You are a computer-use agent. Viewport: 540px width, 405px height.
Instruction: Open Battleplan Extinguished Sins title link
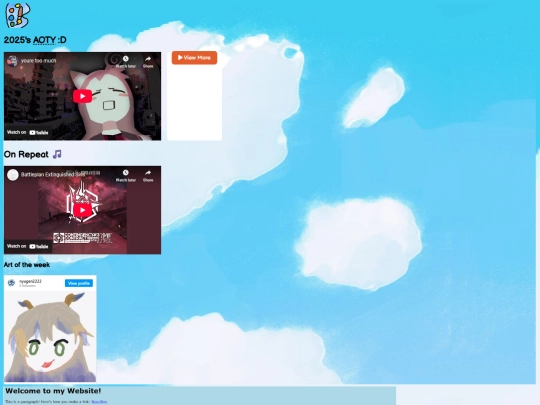[x=53, y=175]
